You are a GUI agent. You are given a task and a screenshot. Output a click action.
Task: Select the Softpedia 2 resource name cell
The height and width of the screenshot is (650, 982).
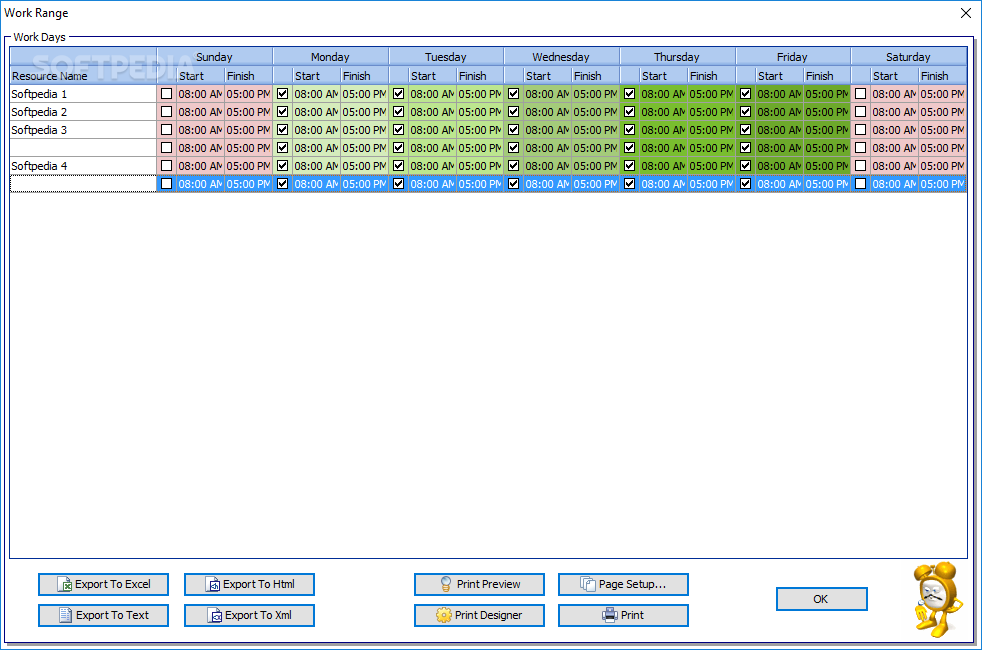point(83,111)
